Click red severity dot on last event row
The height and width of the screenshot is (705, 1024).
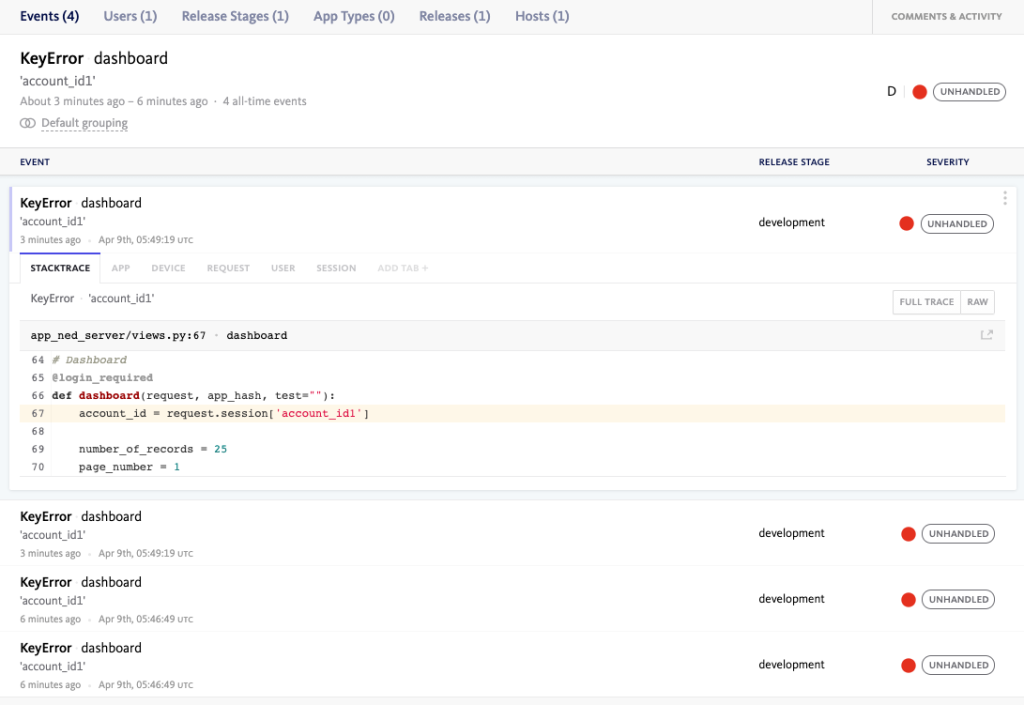click(x=908, y=665)
